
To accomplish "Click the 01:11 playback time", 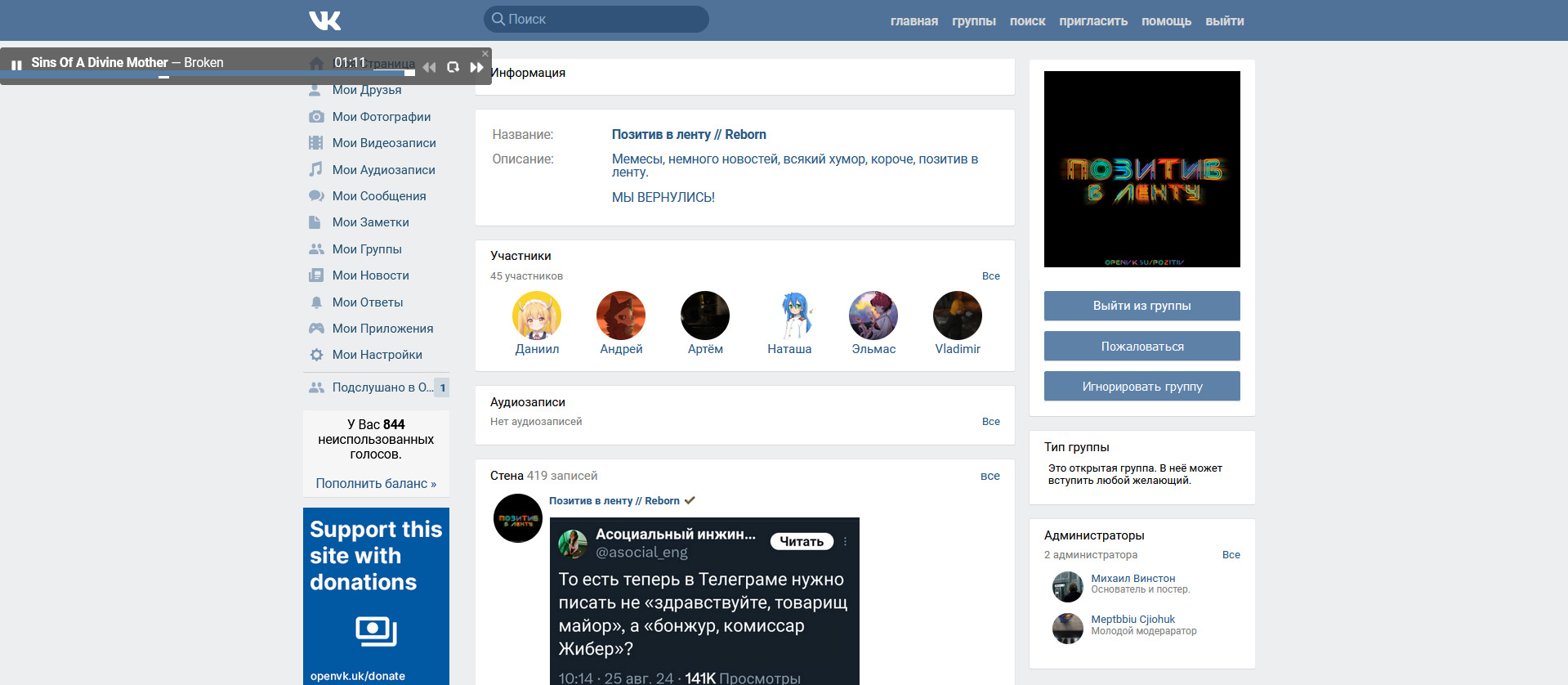I will click(x=350, y=63).
